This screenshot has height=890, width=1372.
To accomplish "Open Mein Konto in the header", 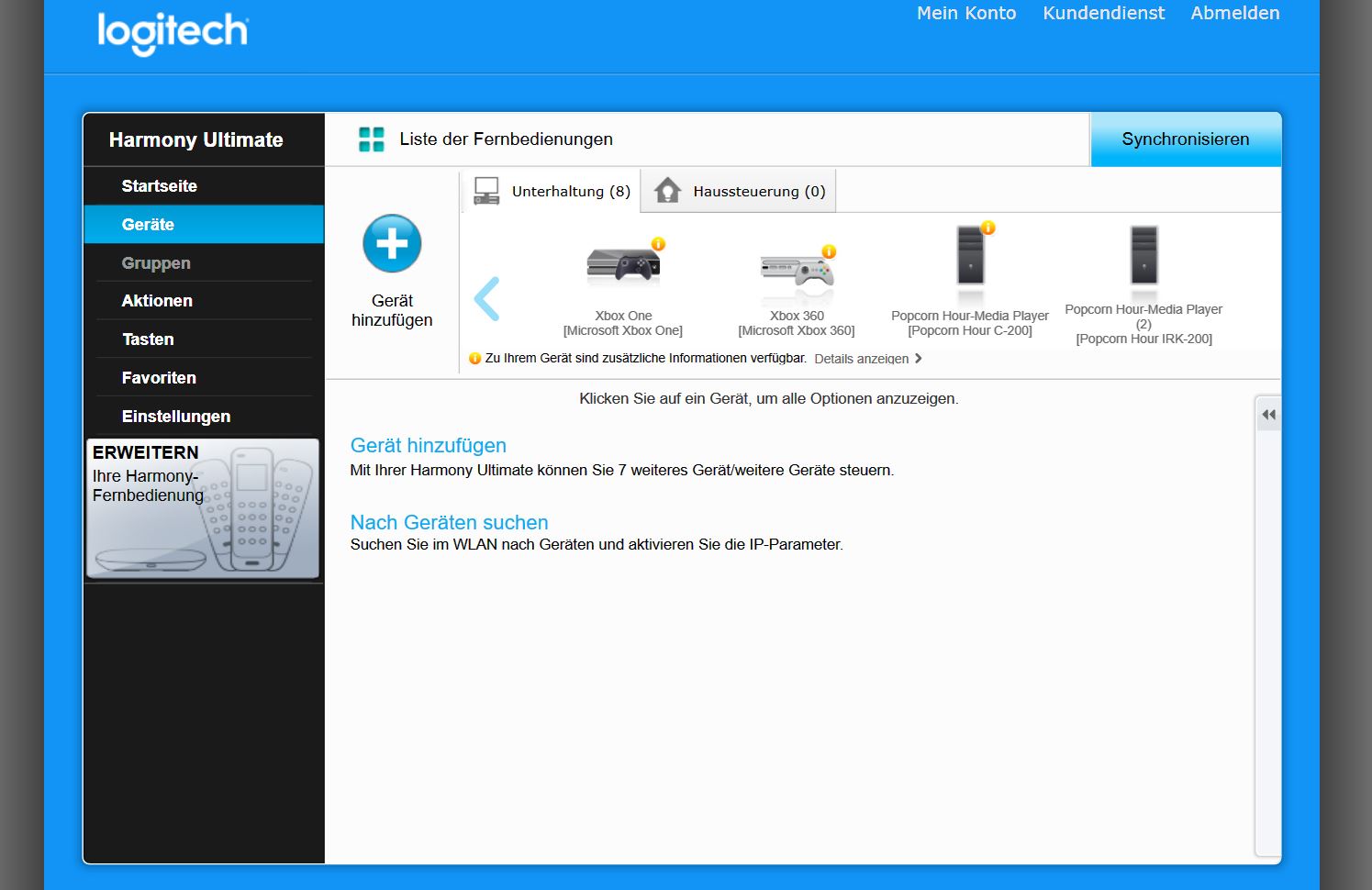I will point(966,13).
